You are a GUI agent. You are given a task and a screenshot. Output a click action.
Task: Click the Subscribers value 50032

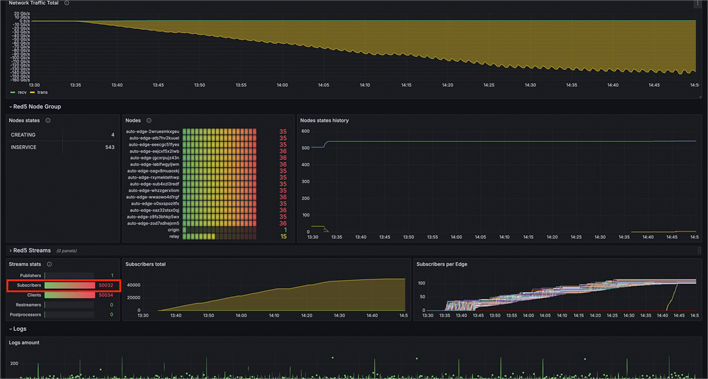106,285
